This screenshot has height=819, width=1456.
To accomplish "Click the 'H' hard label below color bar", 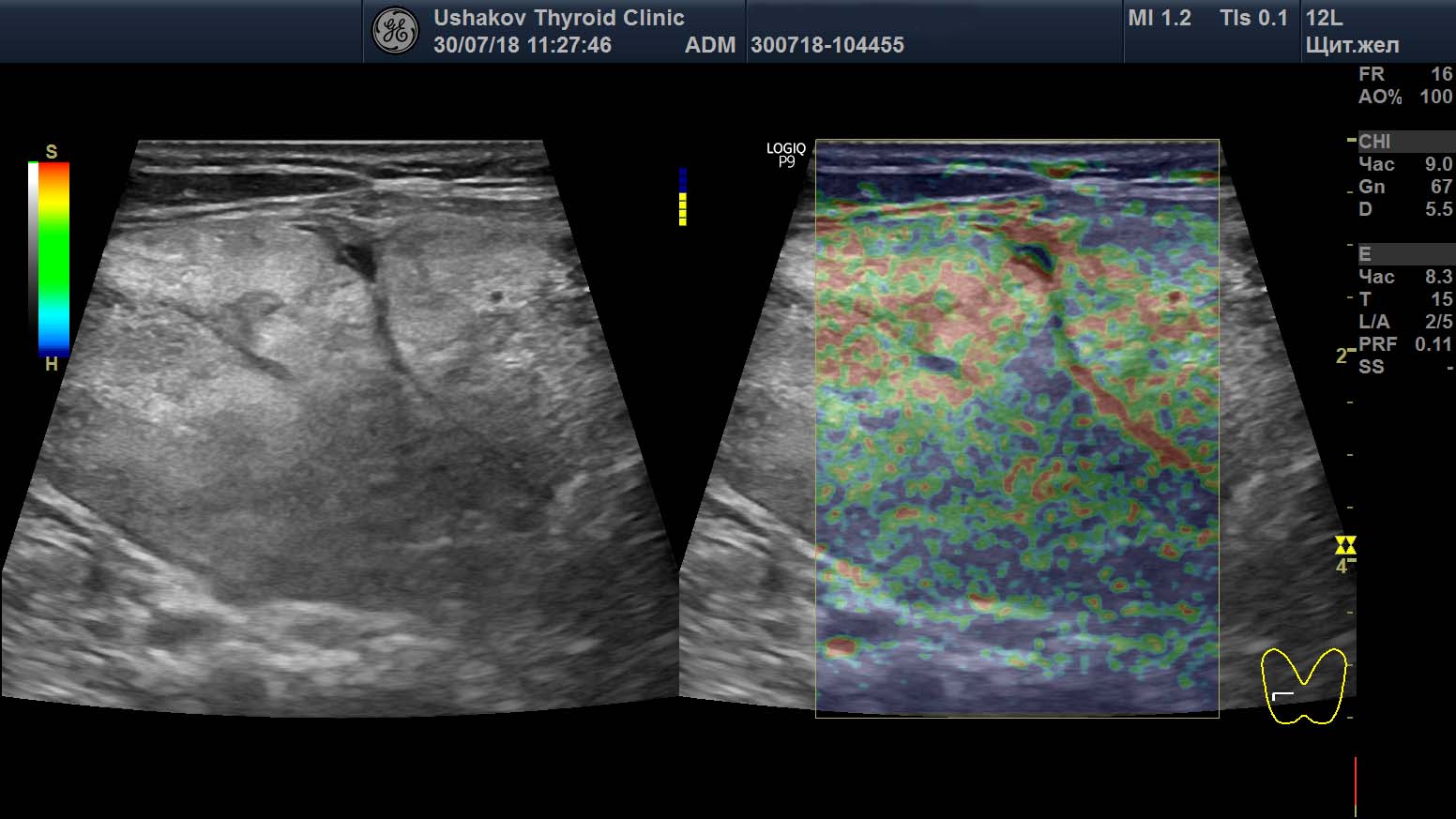I will 52,364.
